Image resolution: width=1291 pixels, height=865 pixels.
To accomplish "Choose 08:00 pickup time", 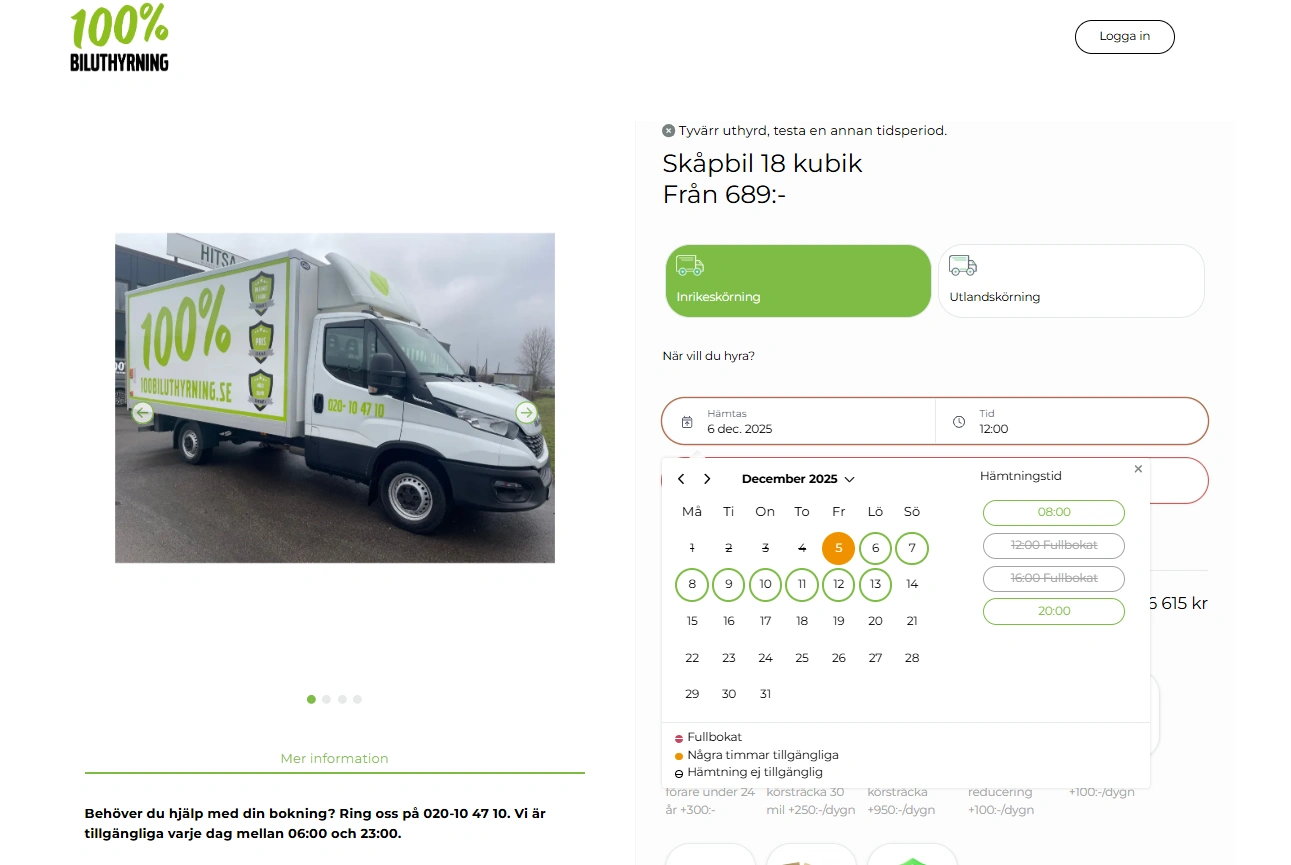I will pos(1054,512).
